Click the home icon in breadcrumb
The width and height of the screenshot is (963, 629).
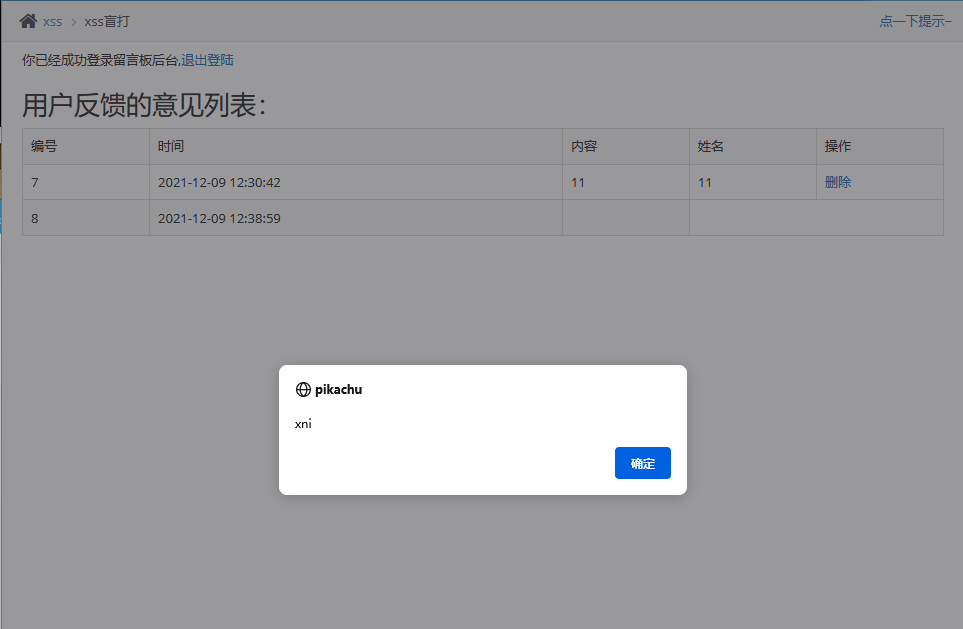[x=28, y=21]
